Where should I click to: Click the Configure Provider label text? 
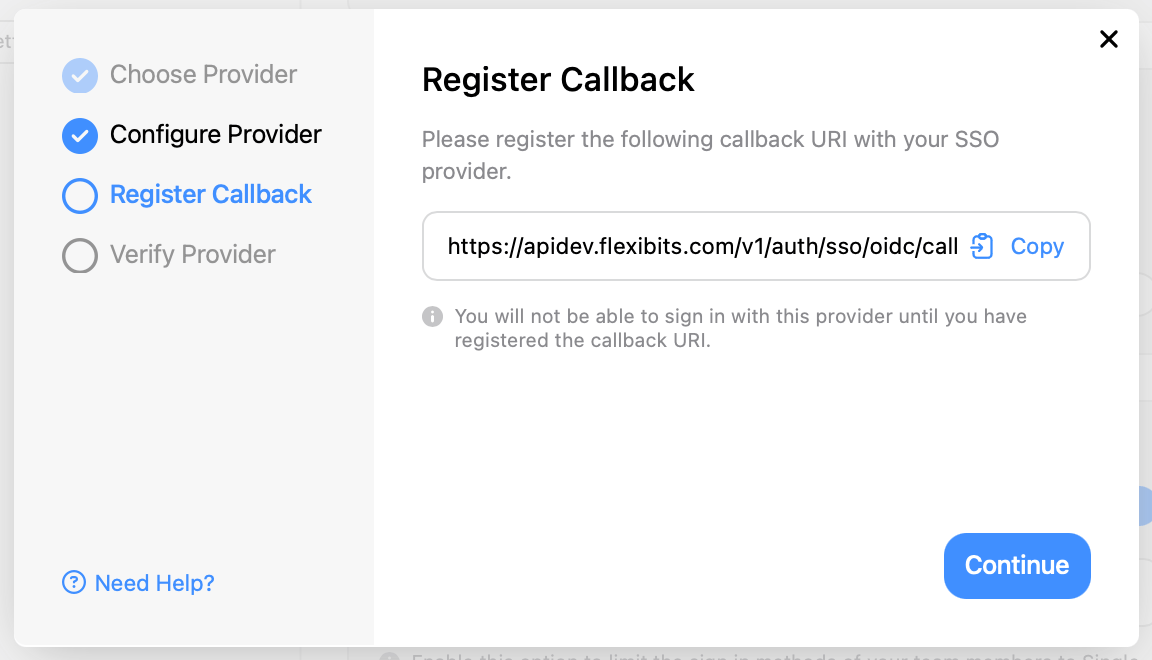coord(215,135)
